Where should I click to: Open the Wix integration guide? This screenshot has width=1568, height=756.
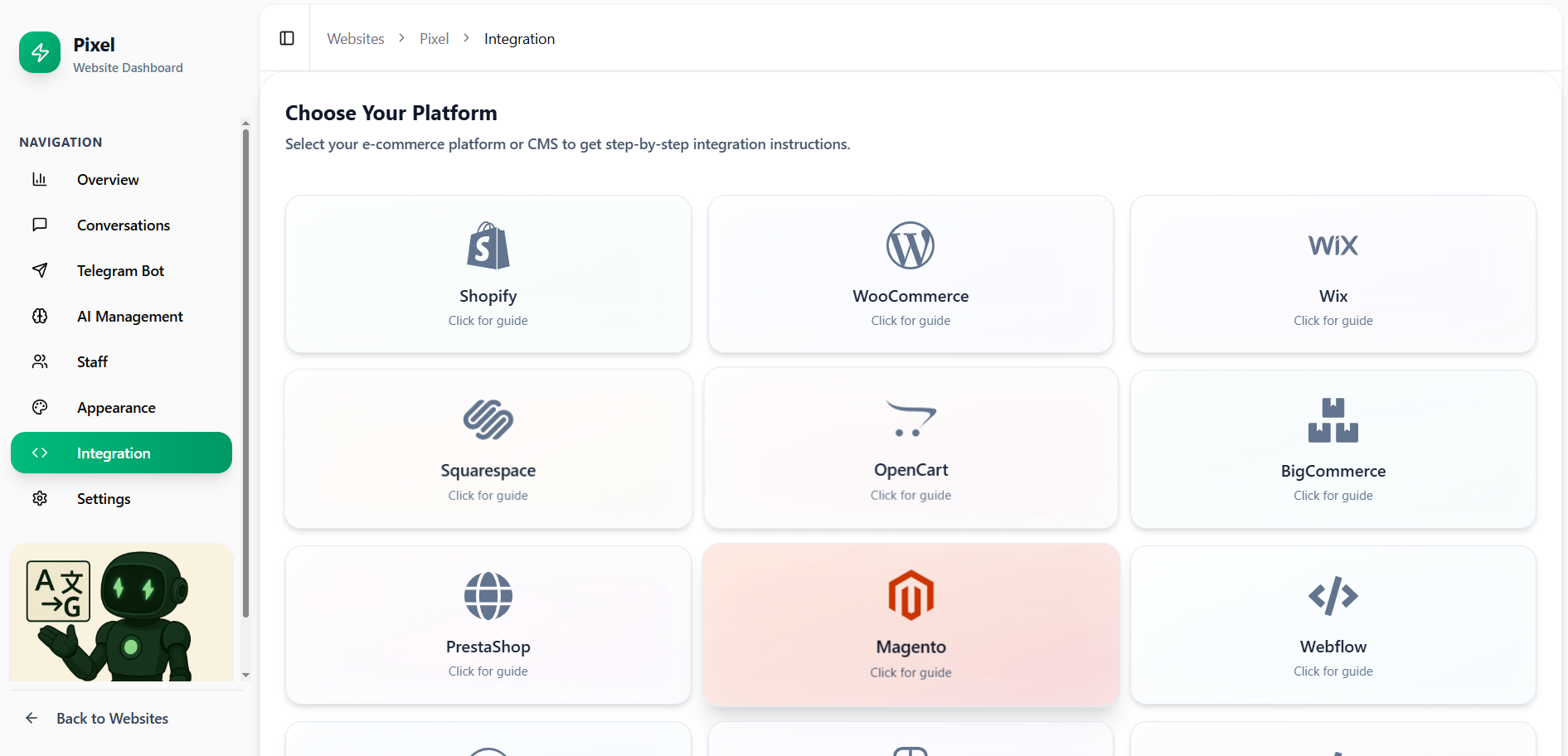pyautogui.click(x=1332, y=274)
